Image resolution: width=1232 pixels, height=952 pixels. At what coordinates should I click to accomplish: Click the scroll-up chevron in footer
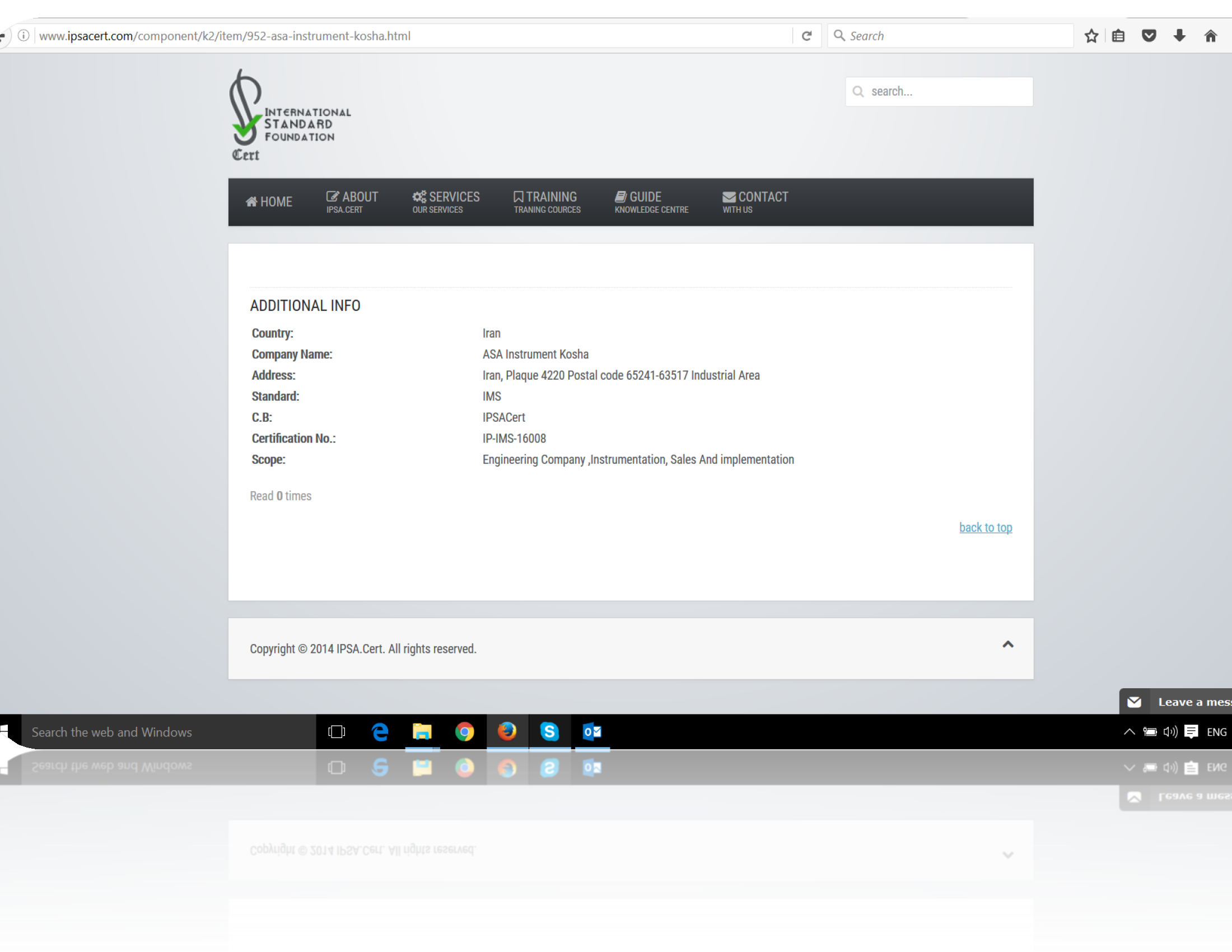pos(1007,644)
